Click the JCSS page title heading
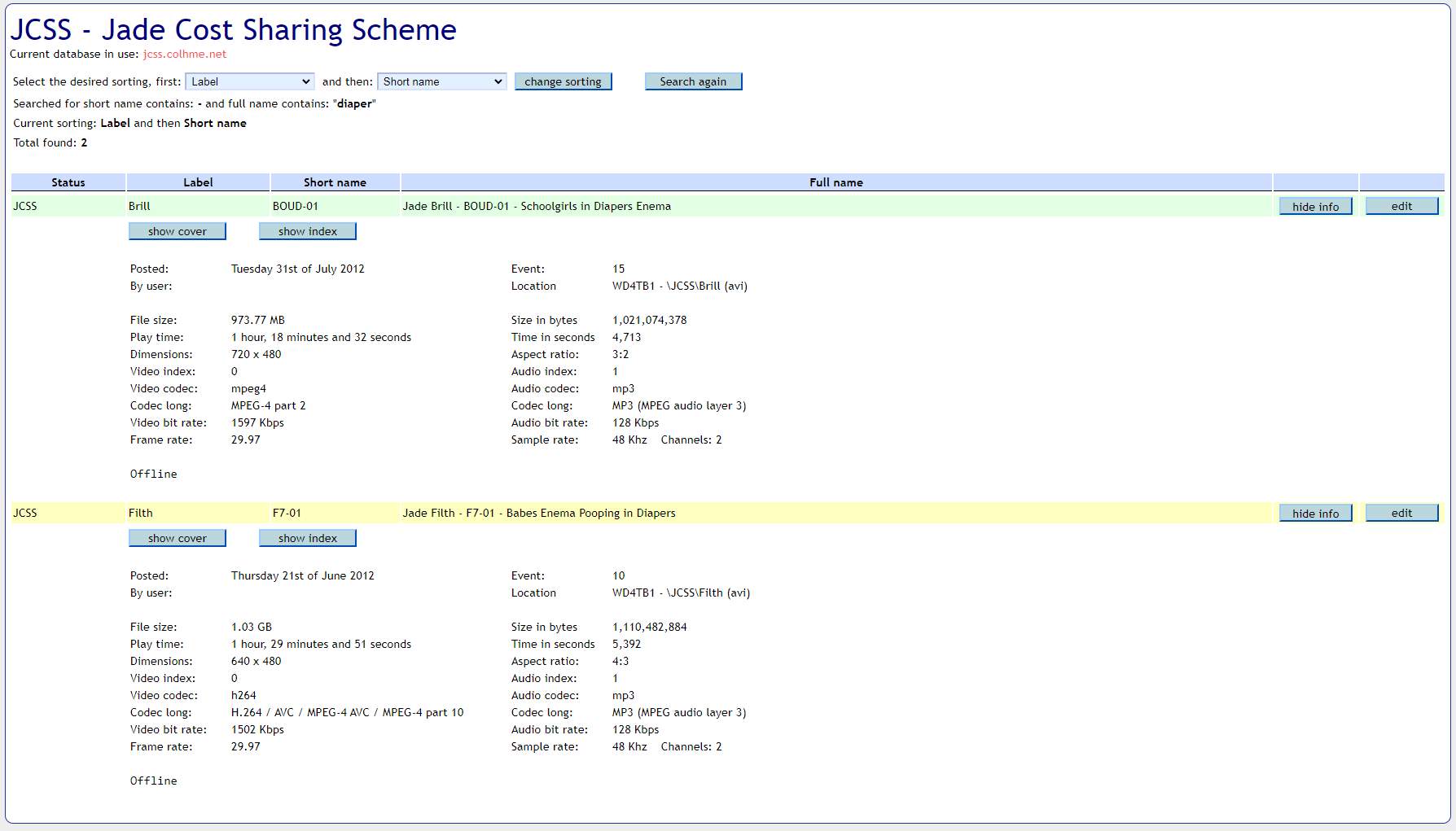 [233, 30]
